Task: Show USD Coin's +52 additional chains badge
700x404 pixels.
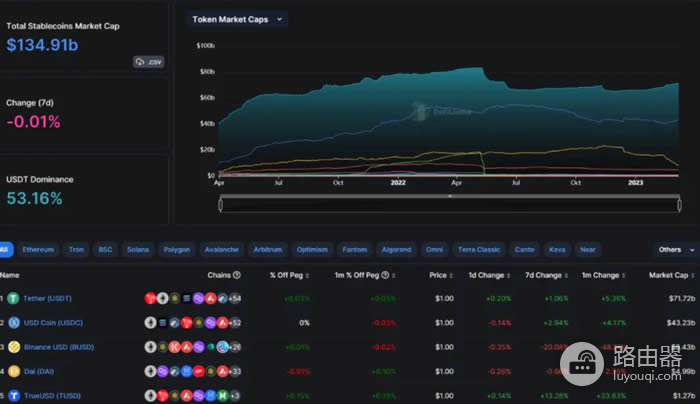Action: (235, 322)
